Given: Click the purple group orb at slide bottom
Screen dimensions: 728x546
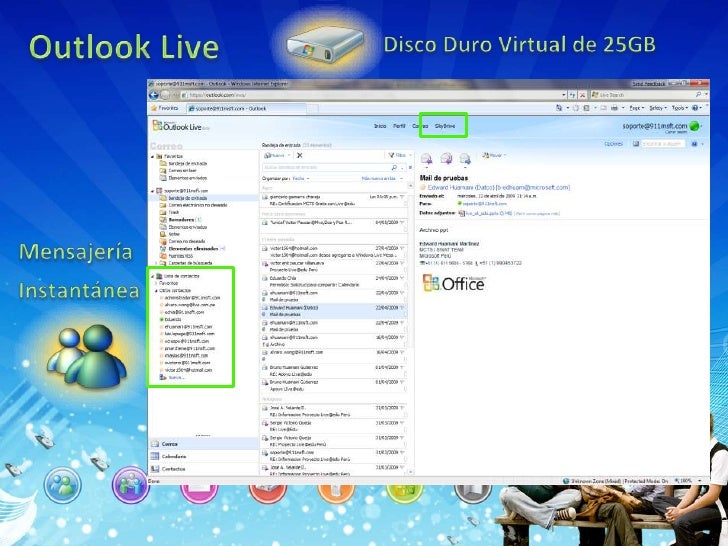Looking at the screenshot, I should tap(130, 485).
